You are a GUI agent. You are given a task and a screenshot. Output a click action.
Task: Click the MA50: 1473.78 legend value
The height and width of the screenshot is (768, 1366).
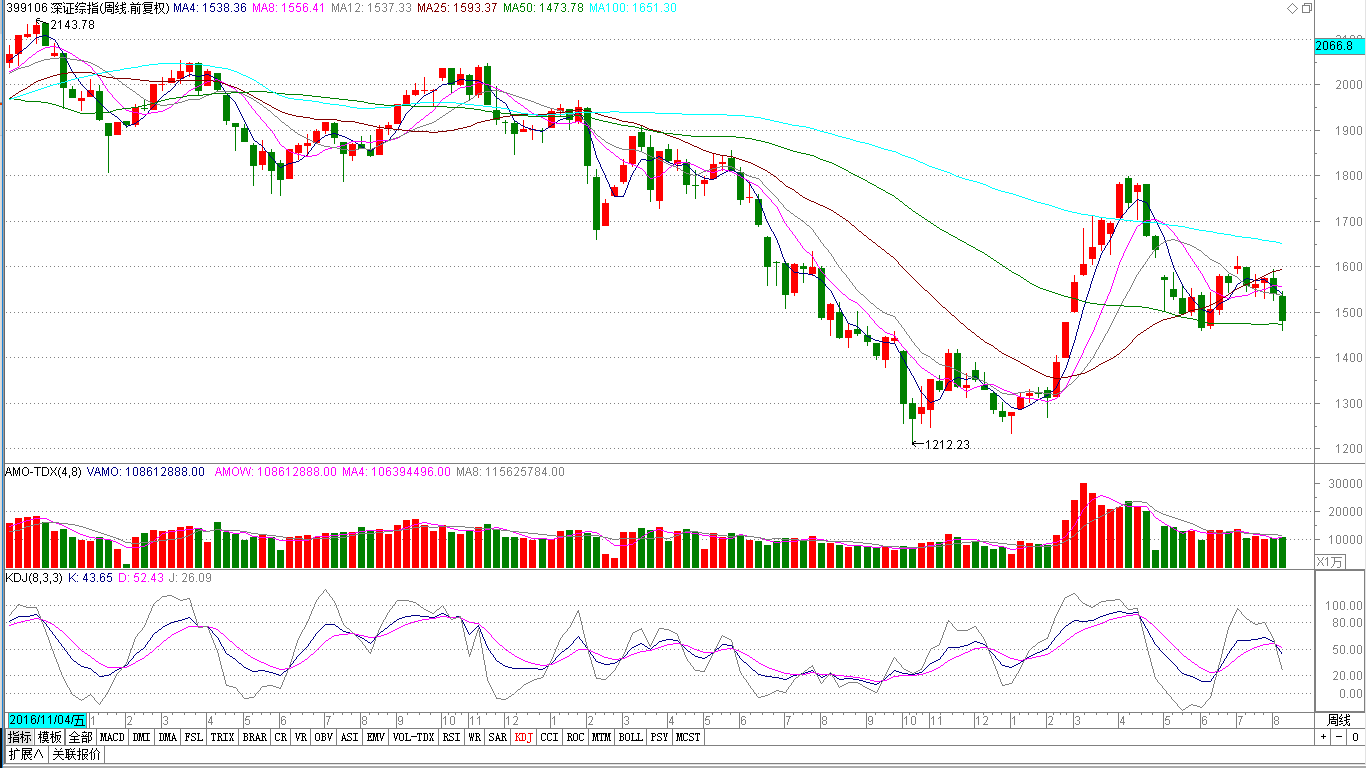pyautogui.click(x=543, y=8)
